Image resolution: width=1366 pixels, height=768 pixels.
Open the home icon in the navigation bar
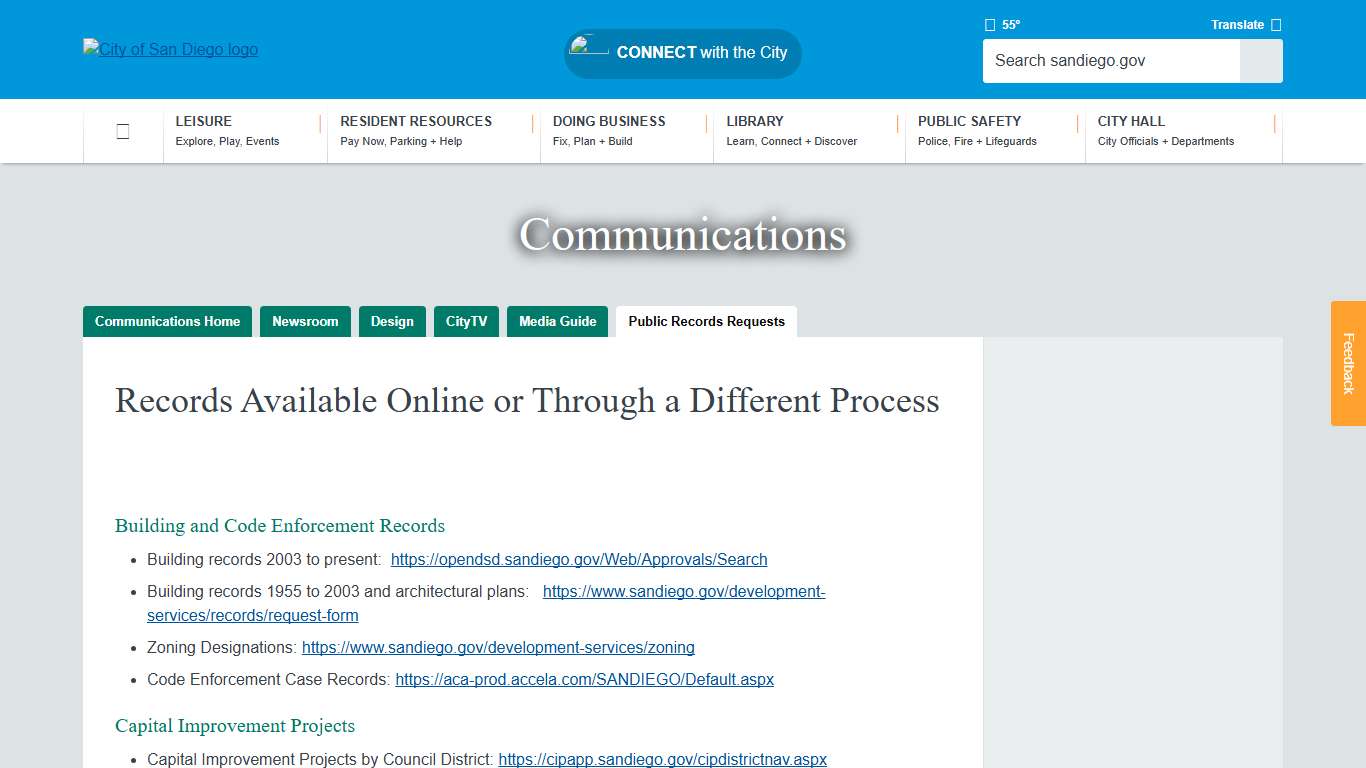[122, 130]
